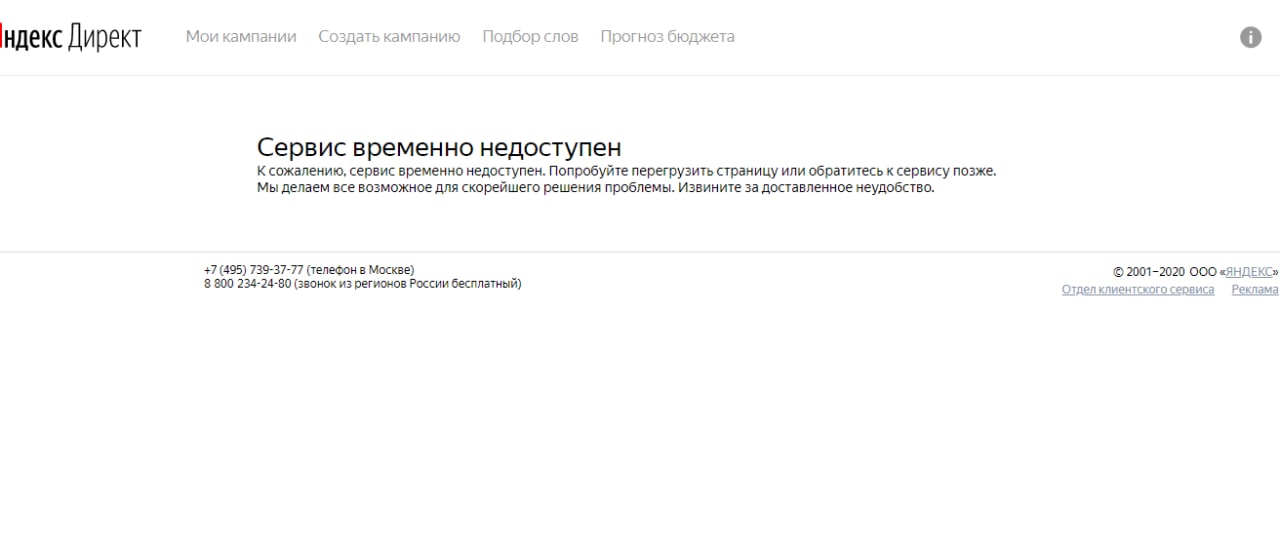1280x547 pixels.
Task: Open Подбор слов page
Action: [x=530, y=37]
